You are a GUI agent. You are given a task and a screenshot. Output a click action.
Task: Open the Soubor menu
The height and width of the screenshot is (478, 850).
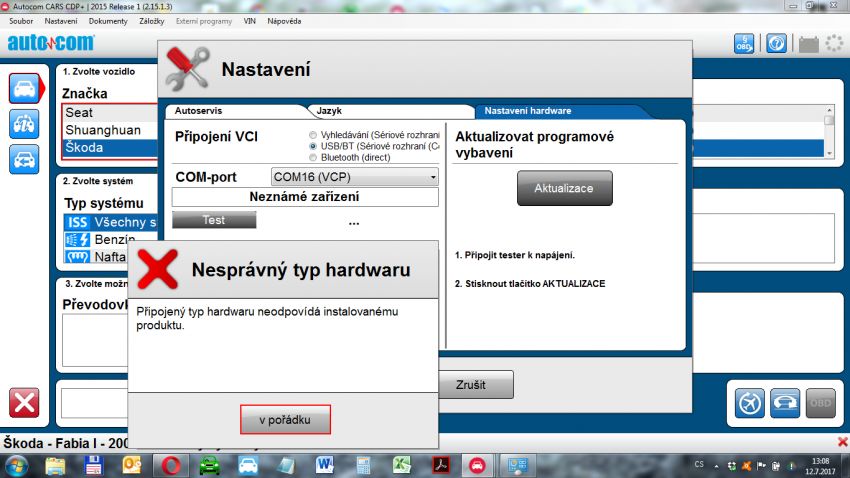tap(21, 21)
